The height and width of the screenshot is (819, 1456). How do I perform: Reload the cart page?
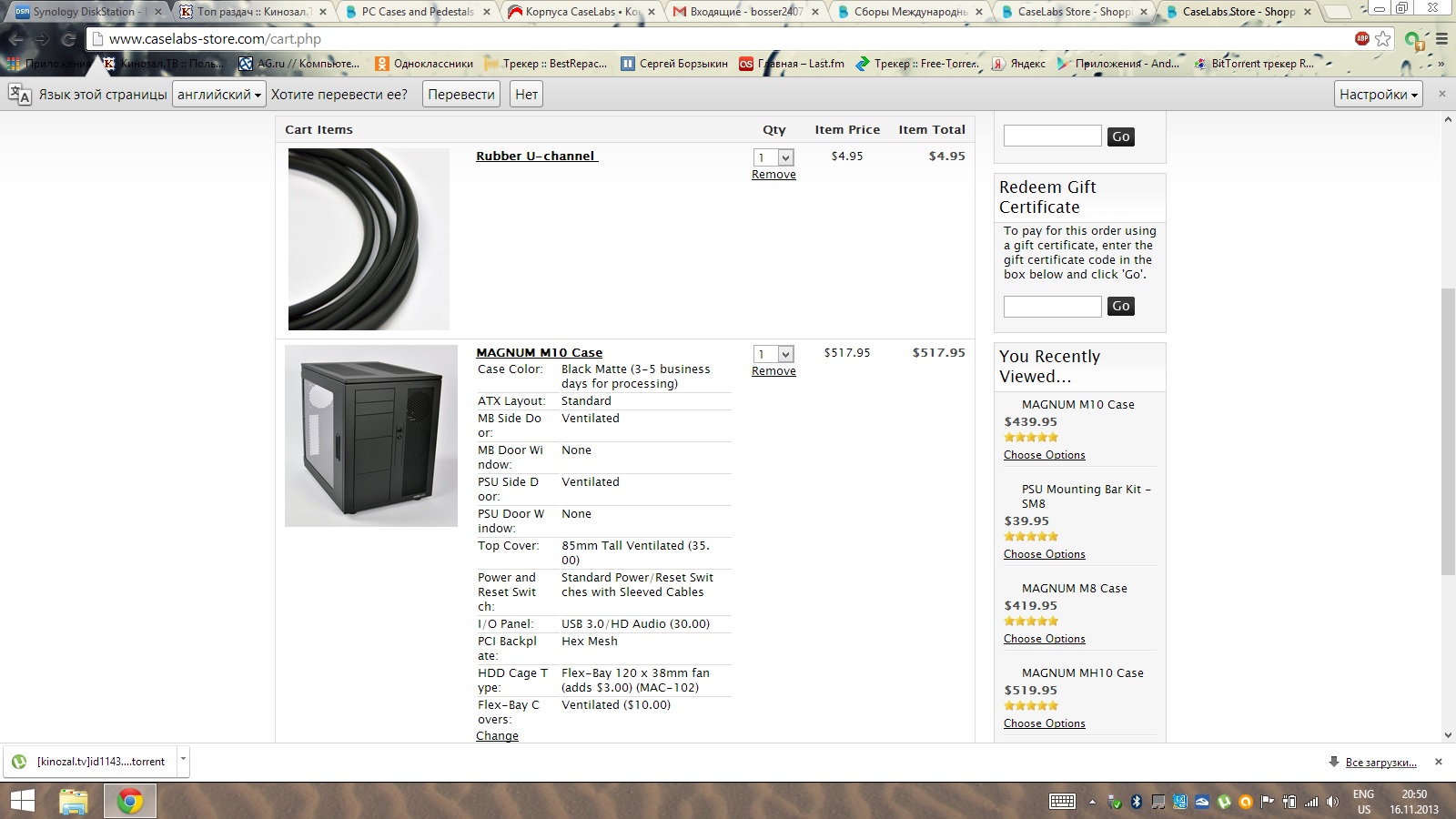[x=68, y=39]
